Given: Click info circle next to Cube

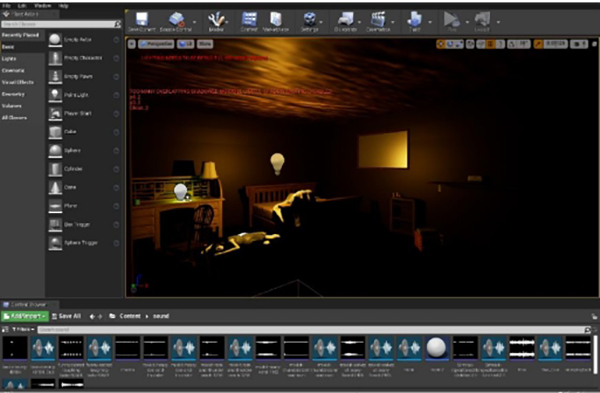Looking at the screenshot, I should click(x=116, y=132).
